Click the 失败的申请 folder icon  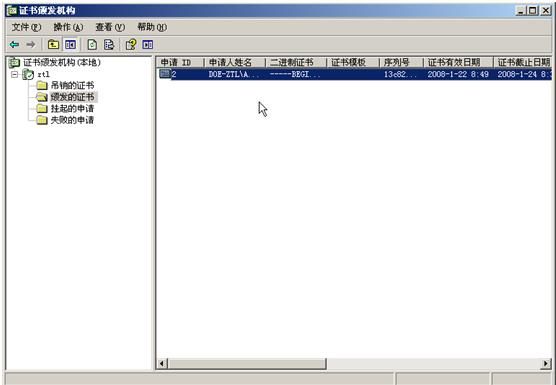42,120
